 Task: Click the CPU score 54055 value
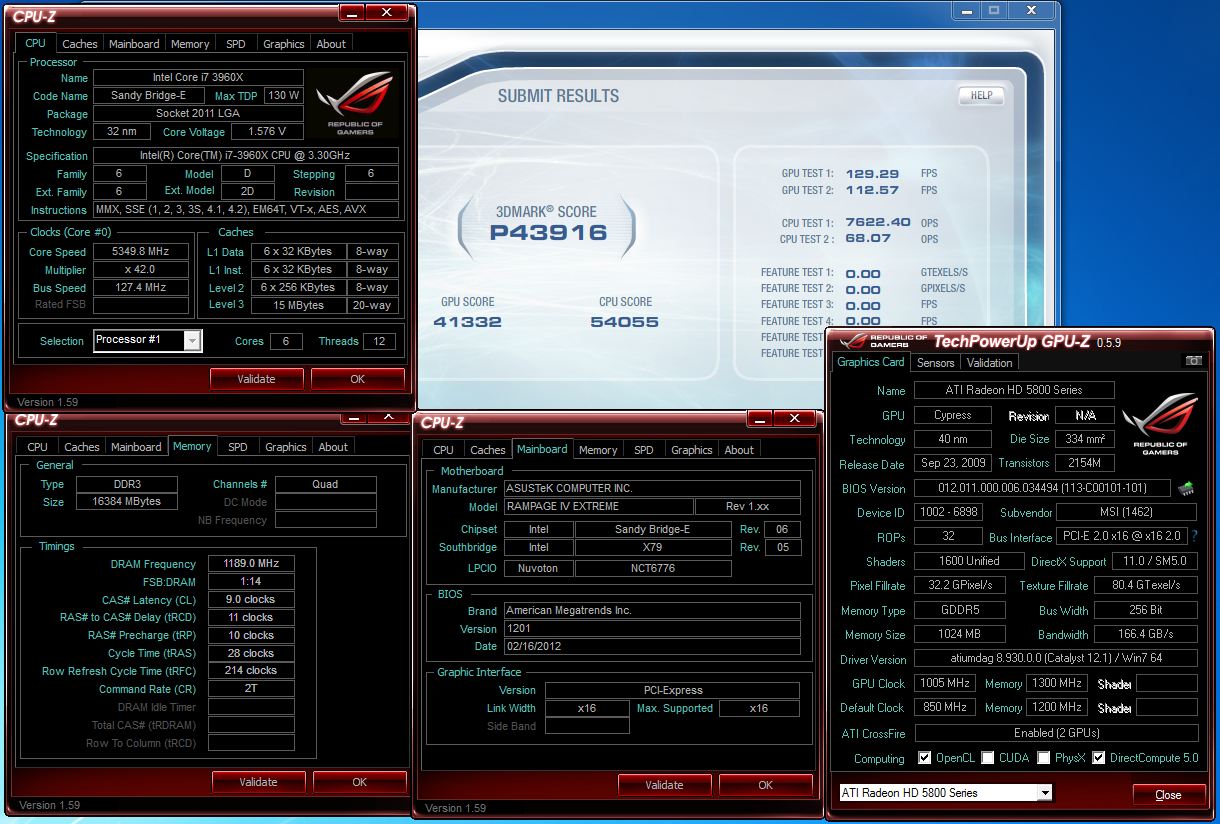pos(625,322)
